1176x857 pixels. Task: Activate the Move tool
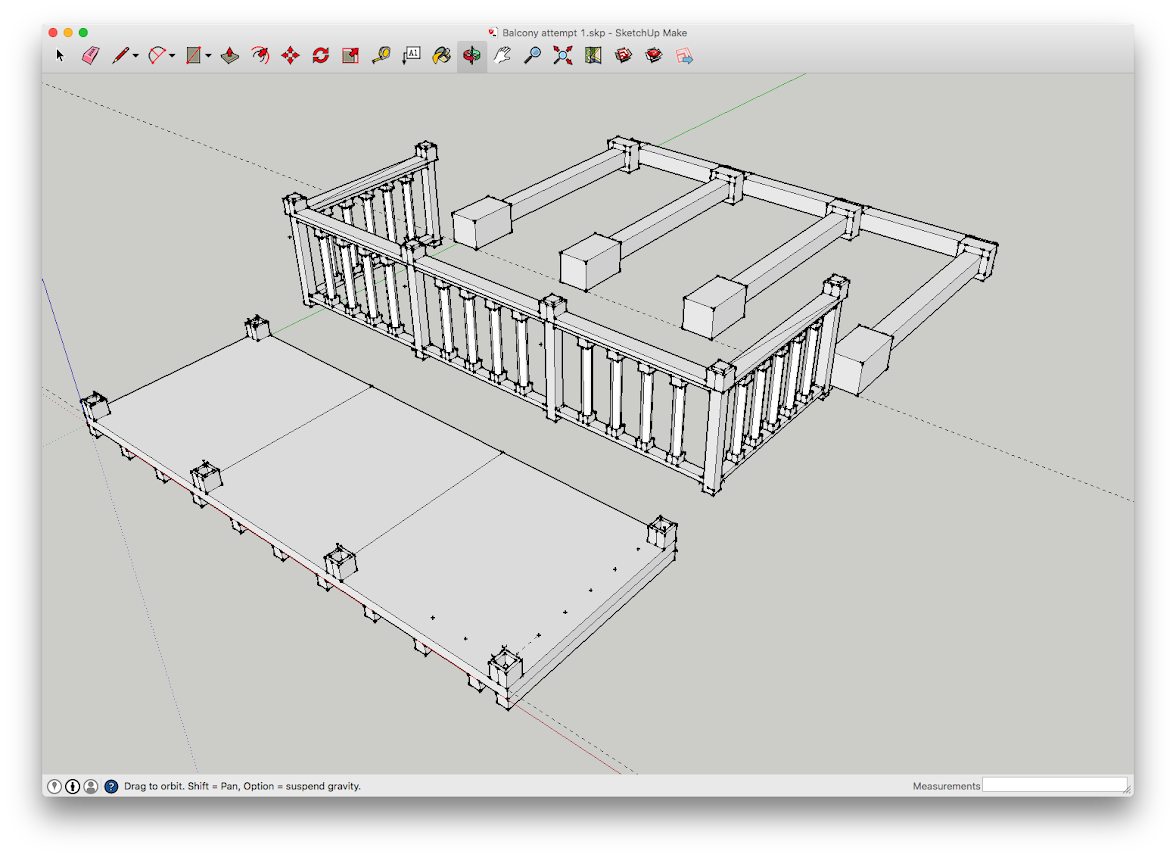290,56
